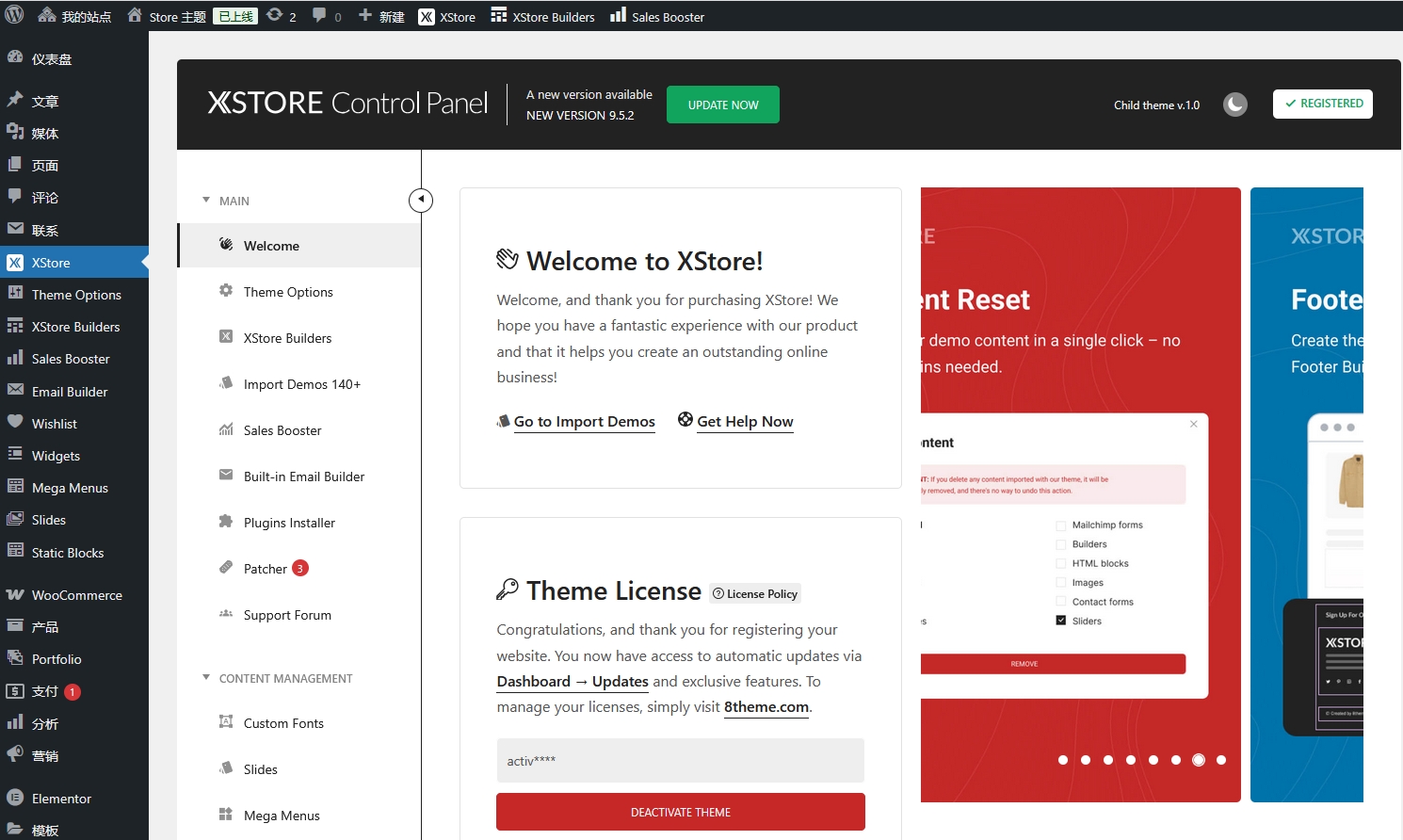Visit 8theme.com link

pyautogui.click(x=766, y=707)
